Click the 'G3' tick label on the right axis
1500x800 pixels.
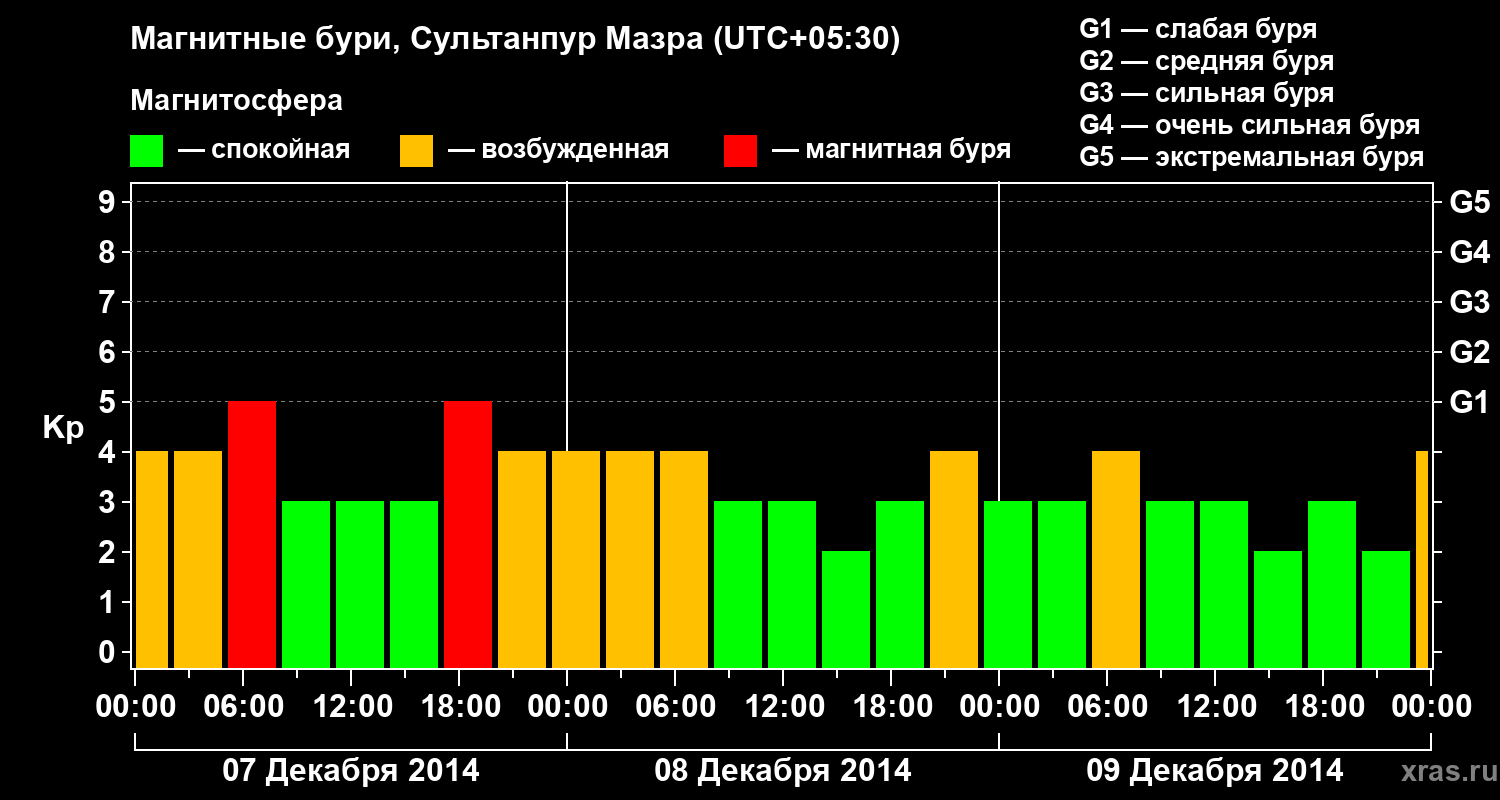pyautogui.click(x=1469, y=303)
